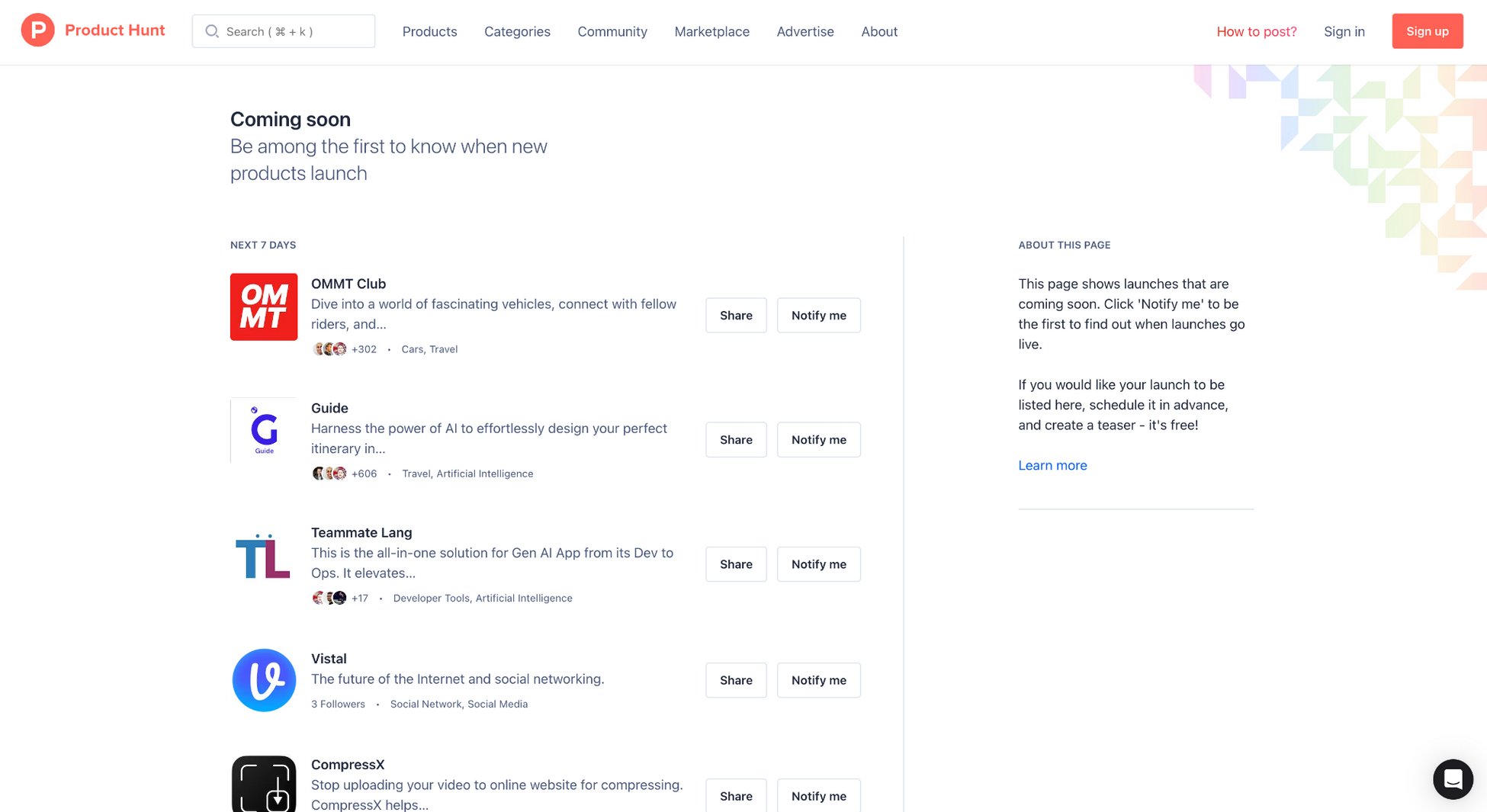Image resolution: width=1487 pixels, height=812 pixels.
Task: Share the Guide launch
Action: click(x=736, y=439)
